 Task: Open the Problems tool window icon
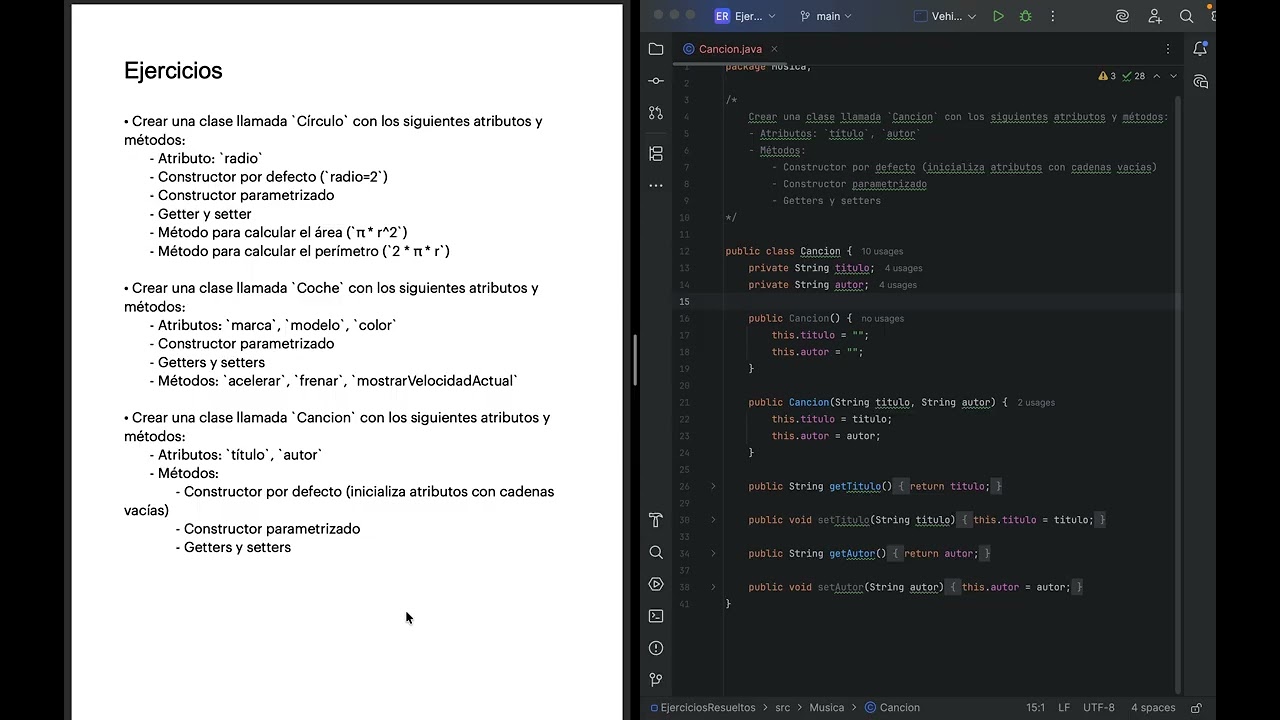tap(656, 648)
